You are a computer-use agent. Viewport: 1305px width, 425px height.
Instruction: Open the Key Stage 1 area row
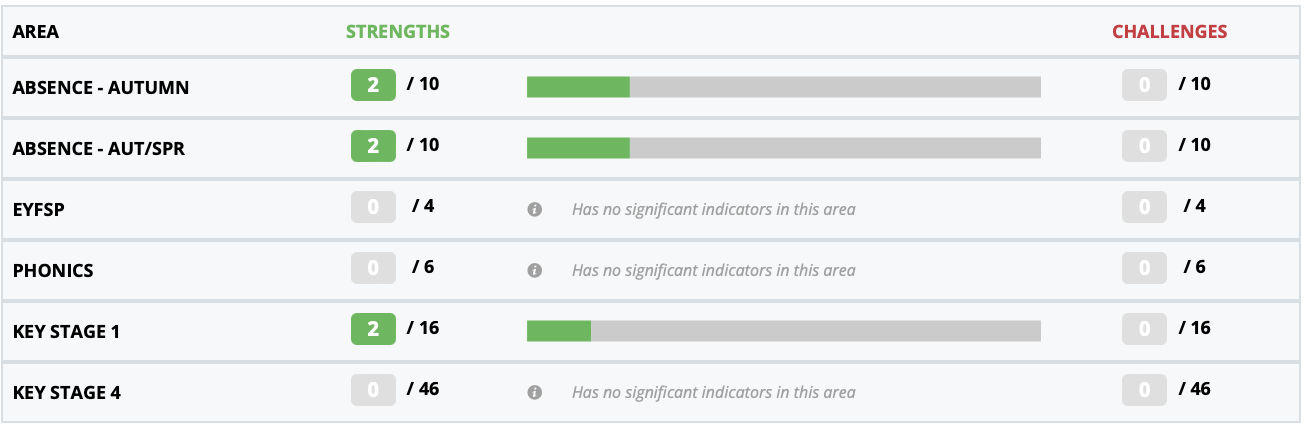652,331
